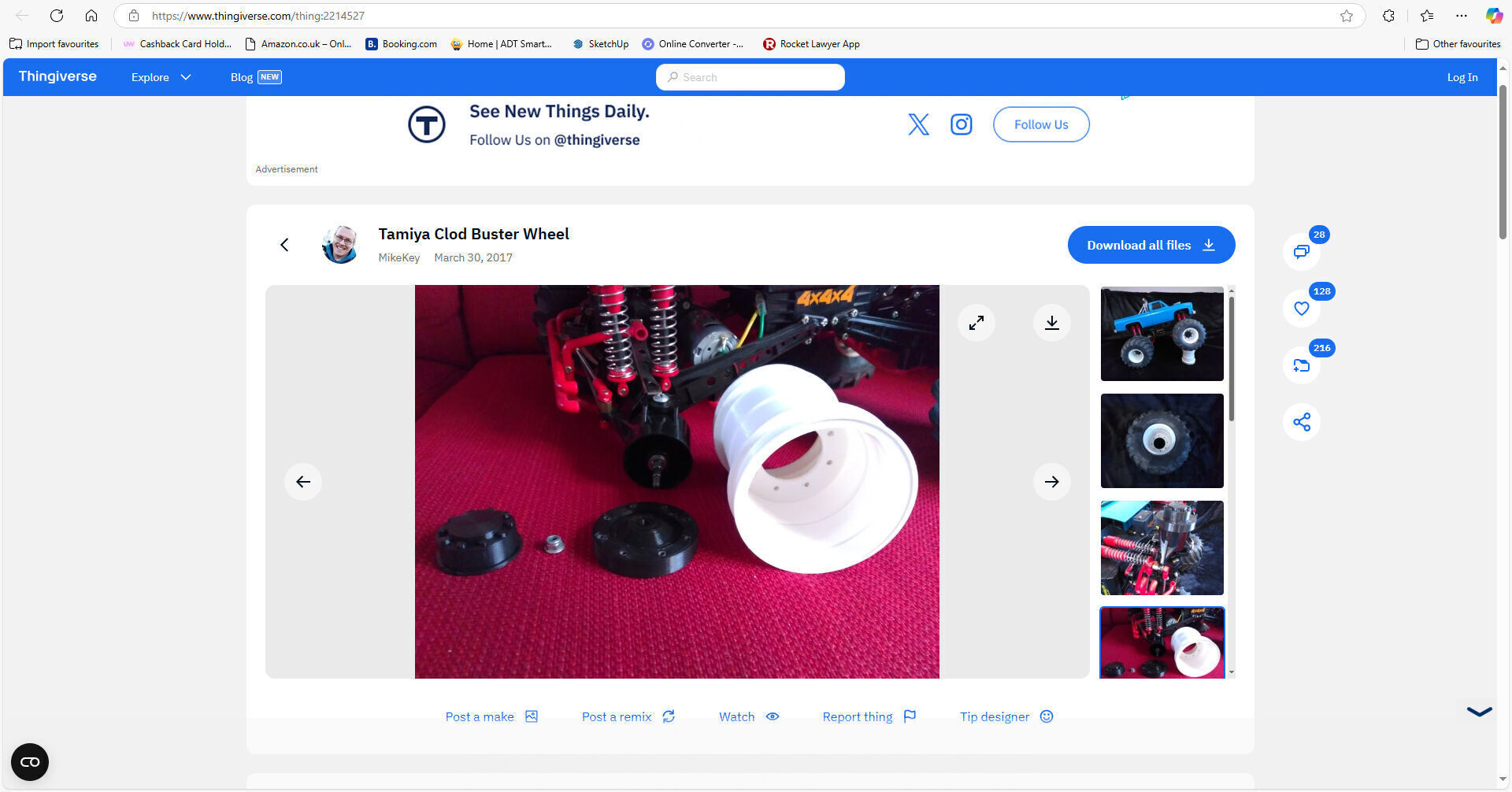Viewport: 1512px width, 792px height.
Task: Click the Thingiverse T logo in ad
Action: (427, 124)
